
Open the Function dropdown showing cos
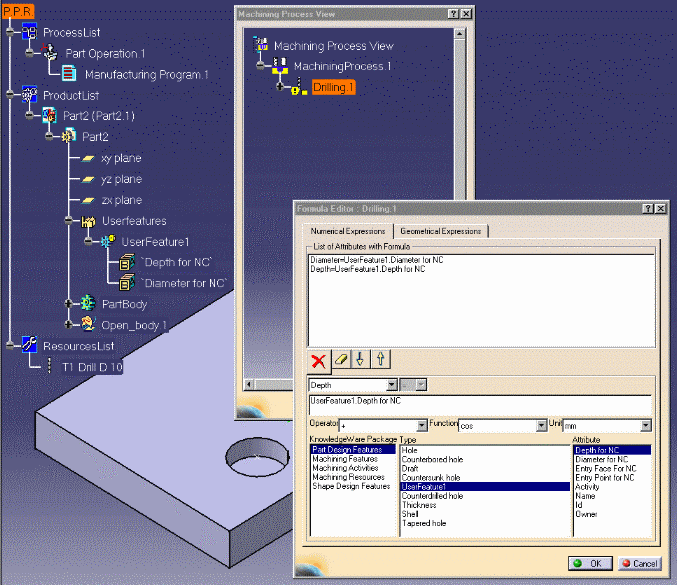pos(541,426)
